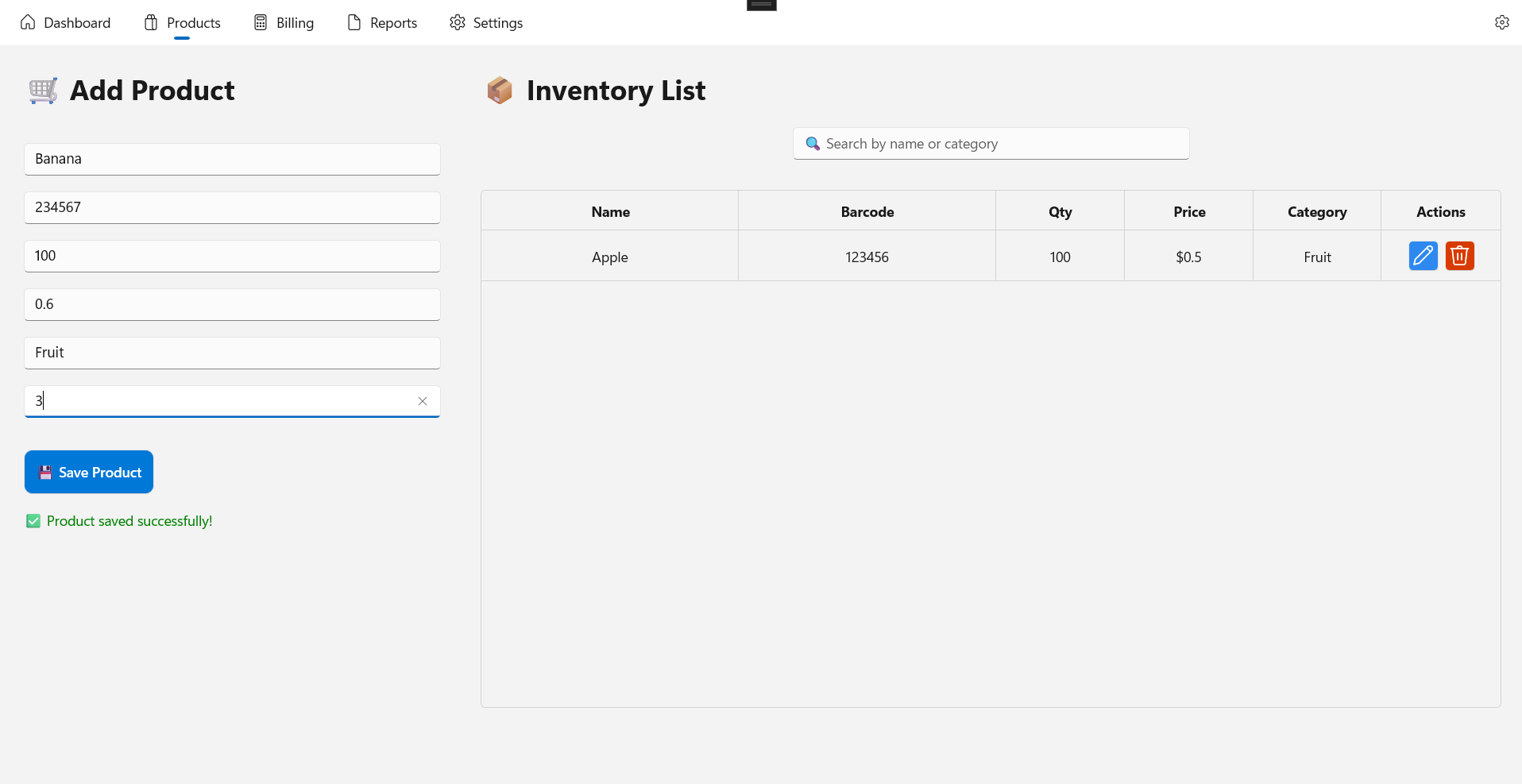This screenshot has width=1522, height=784.
Task: Click the Category column header
Action: 1317,211
